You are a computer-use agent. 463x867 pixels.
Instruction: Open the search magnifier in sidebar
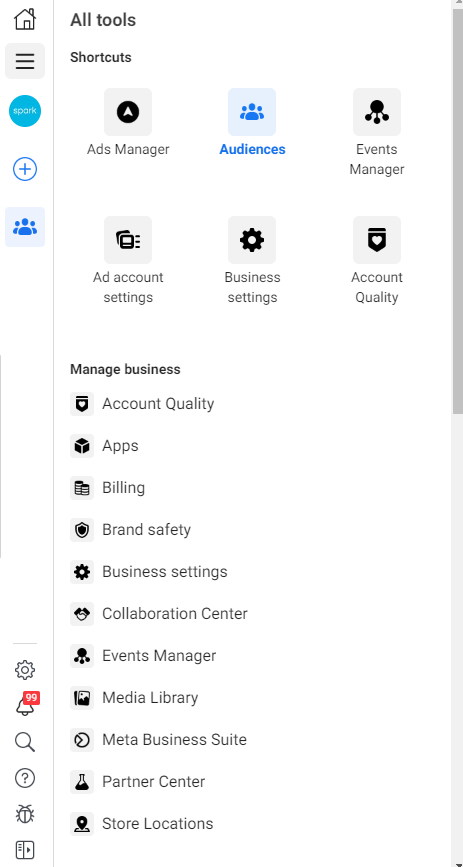point(25,741)
